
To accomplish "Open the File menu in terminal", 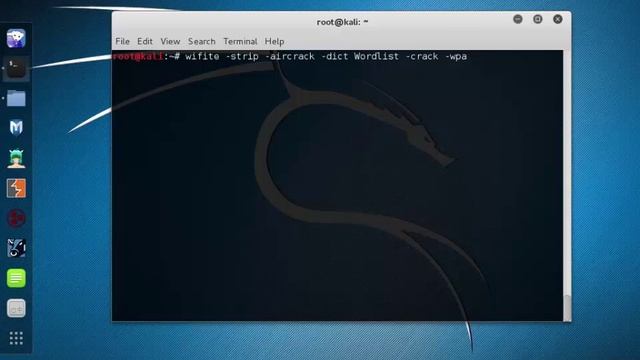I will [122, 41].
